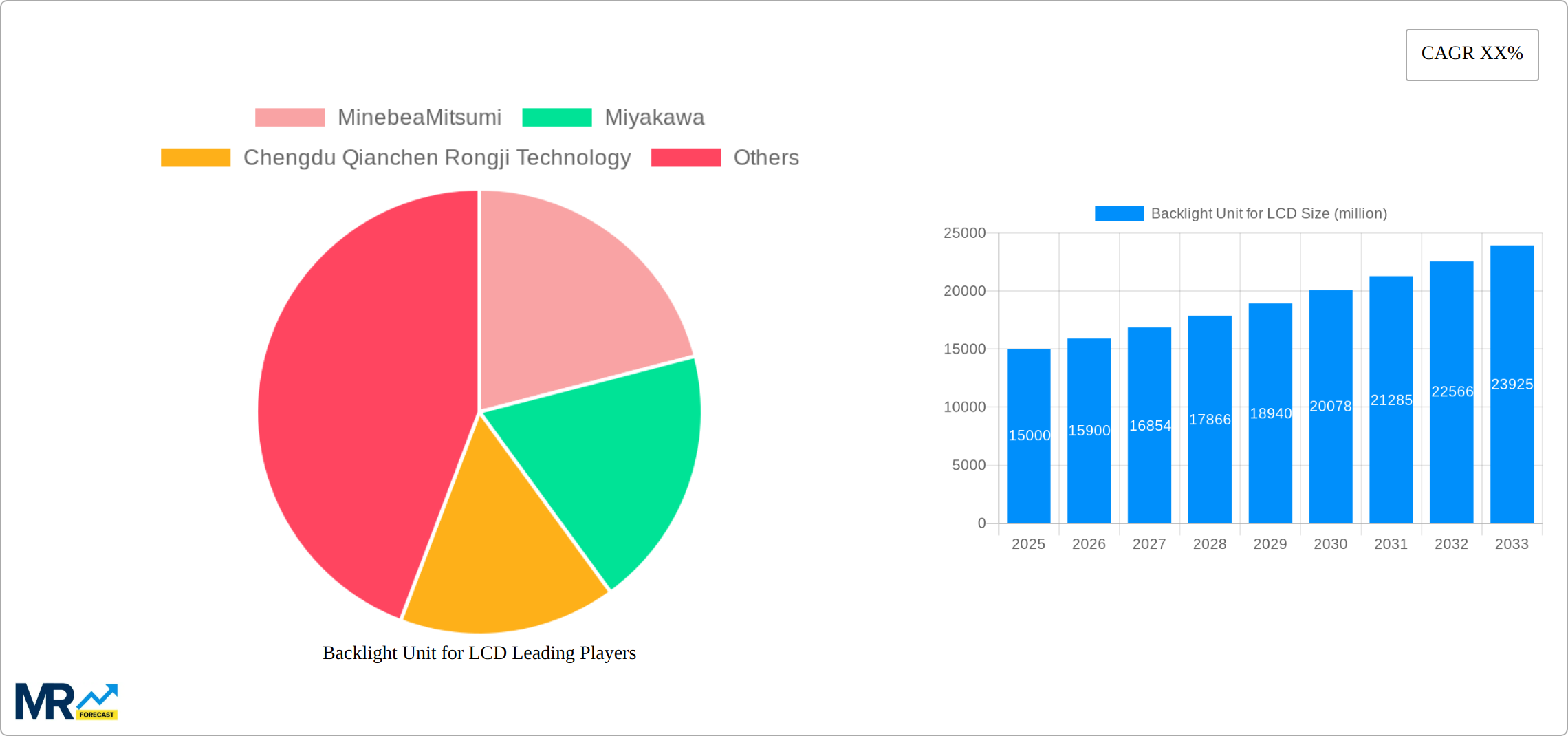The width and height of the screenshot is (1568, 736).
Task: Click the pink MinebeaMitsumi legend swatch
Action: [290, 117]
